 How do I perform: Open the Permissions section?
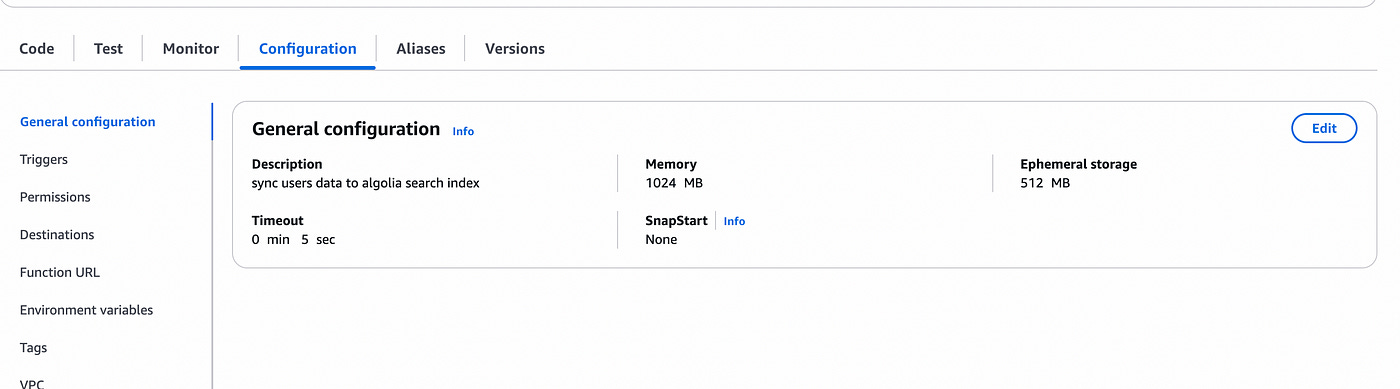point(55,197)
